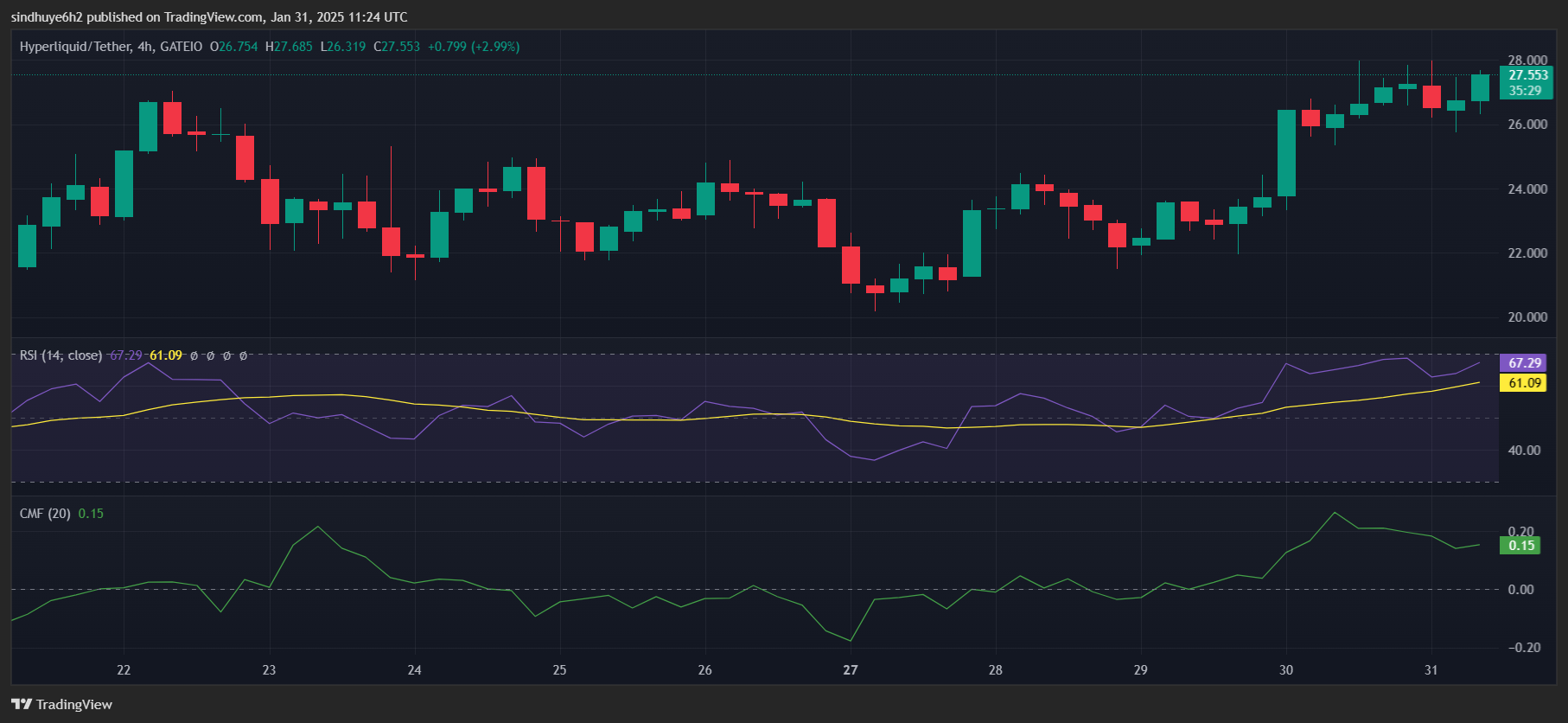
Task: Click date label 30 on time axis
Action: click(x=1286, y=670)
